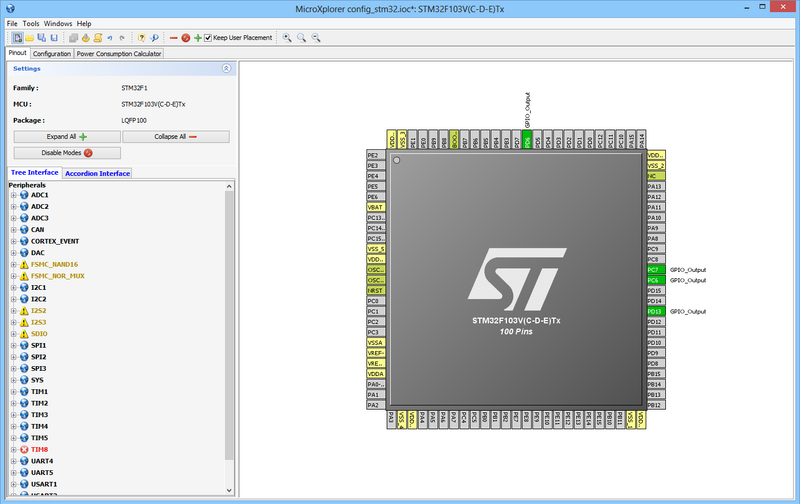Screen dimensions: 800x504
Task: Click the Collapse All button
Action: click(176, 137)
